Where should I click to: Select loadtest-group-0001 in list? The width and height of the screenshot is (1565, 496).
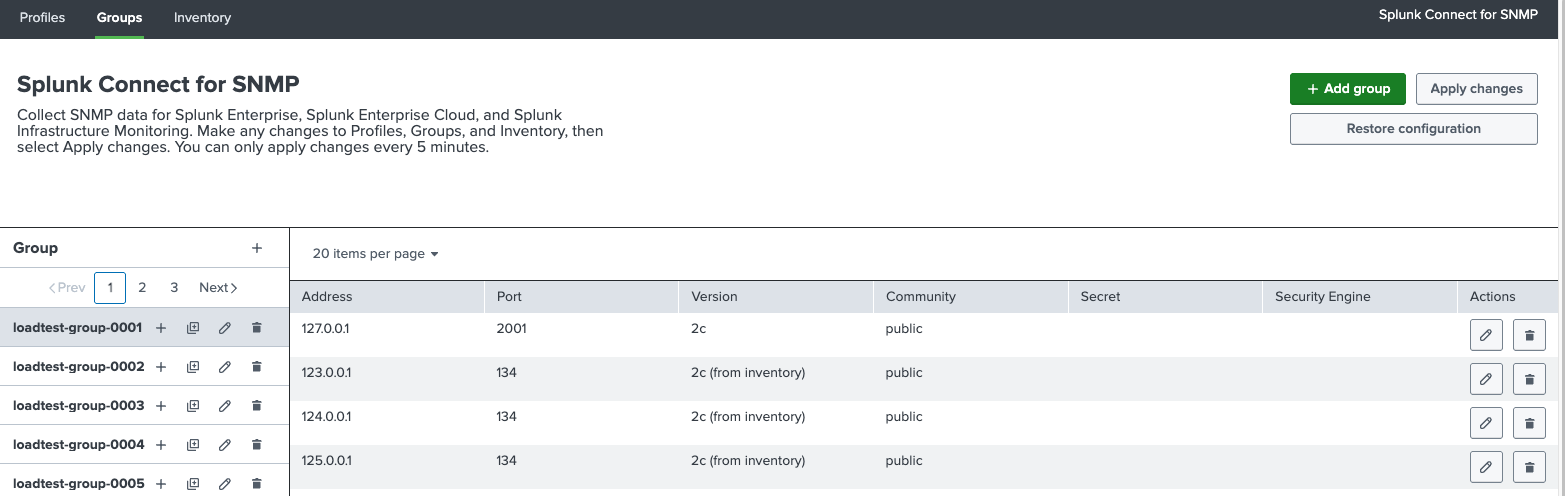(77, 328)
